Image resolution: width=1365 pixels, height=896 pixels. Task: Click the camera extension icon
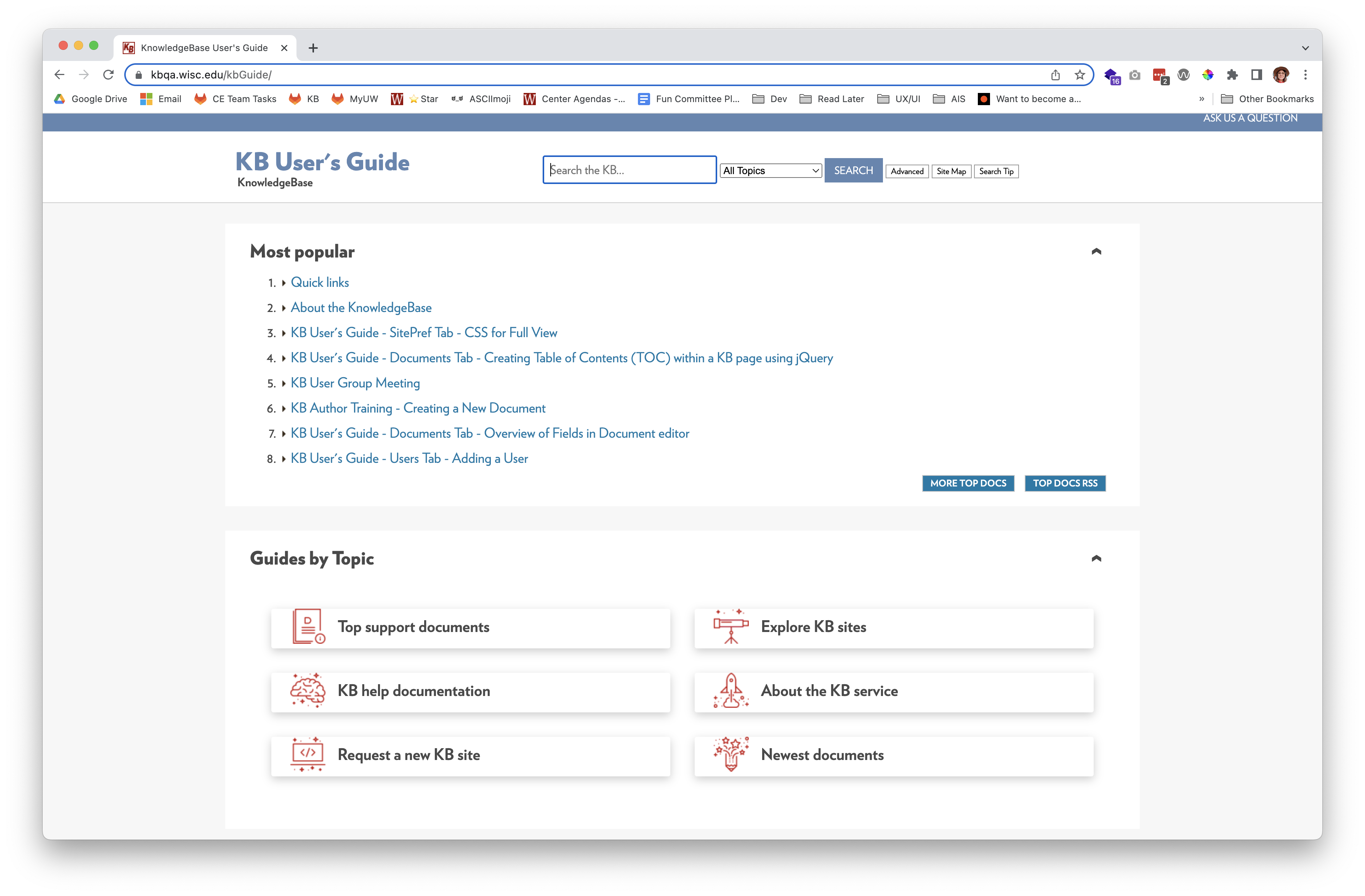click(x=1134, y=75)
